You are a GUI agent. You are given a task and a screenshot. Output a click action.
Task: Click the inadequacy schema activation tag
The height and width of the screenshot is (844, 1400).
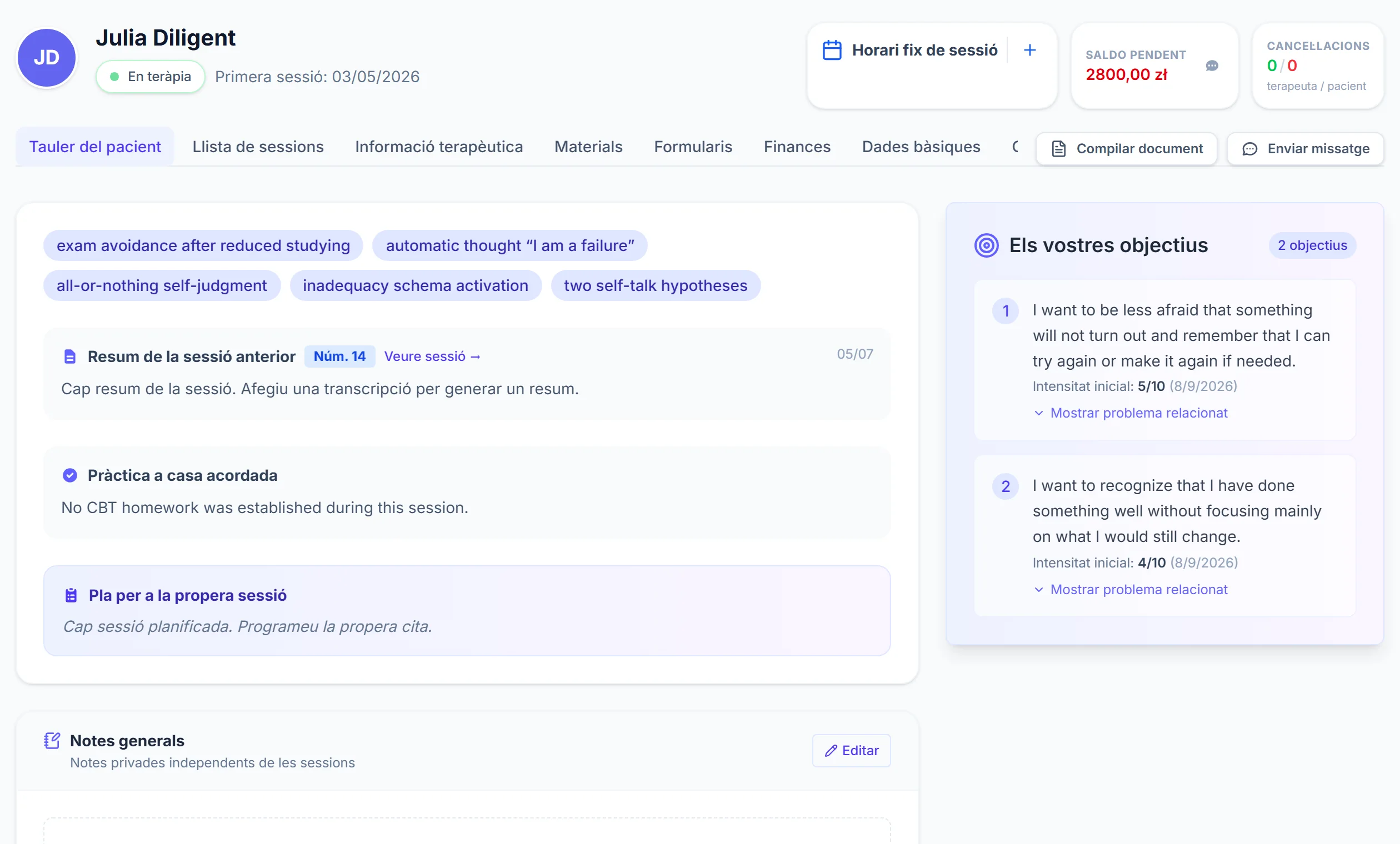(x=416, y=285)
